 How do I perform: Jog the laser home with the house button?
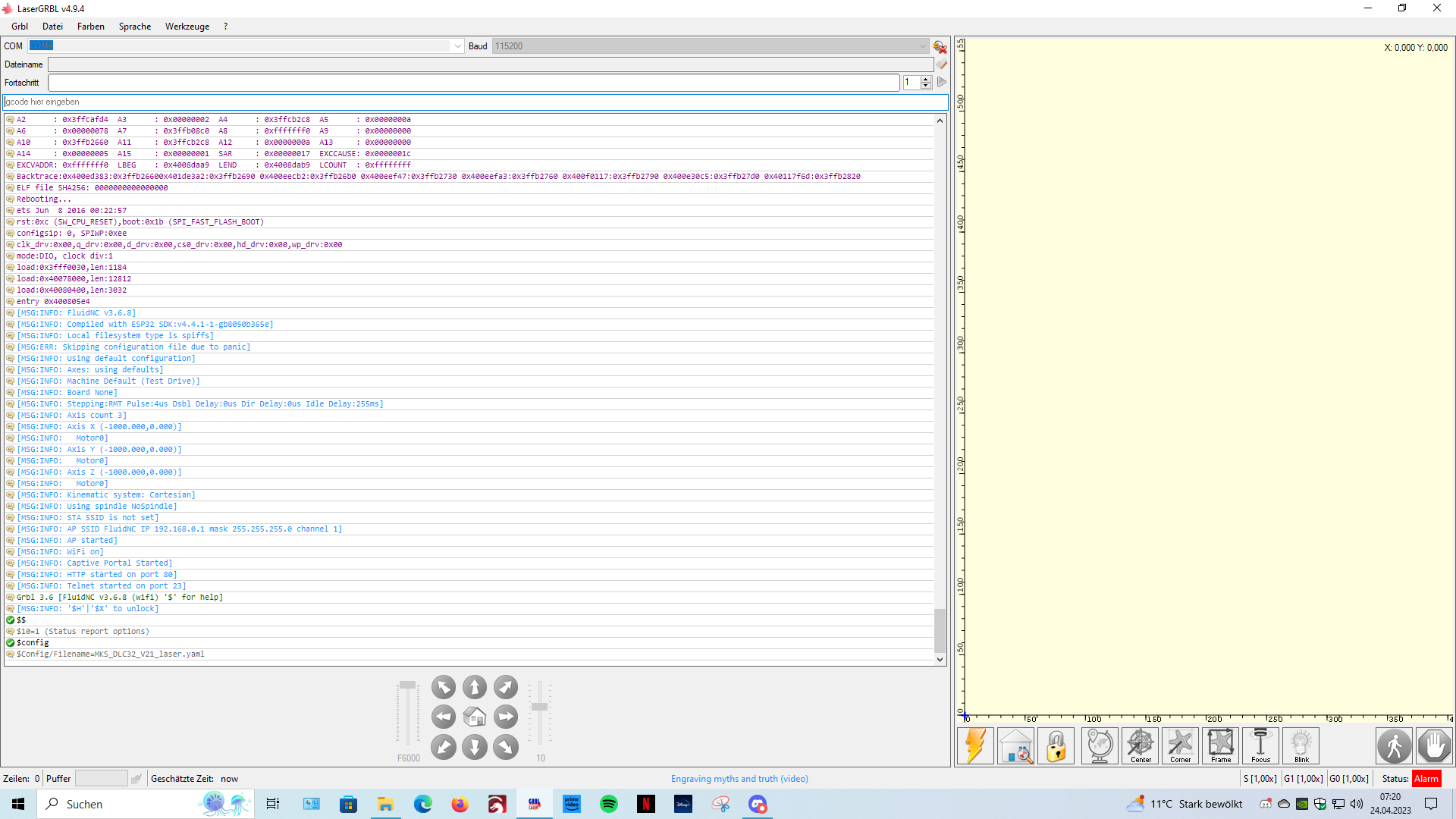click(475, 717)
